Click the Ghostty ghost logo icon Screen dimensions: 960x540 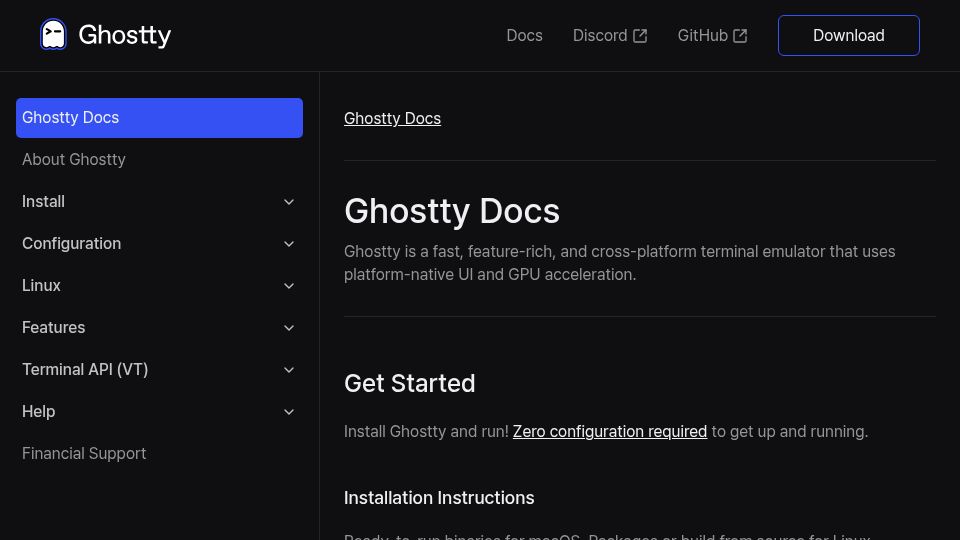coord(53,34)
